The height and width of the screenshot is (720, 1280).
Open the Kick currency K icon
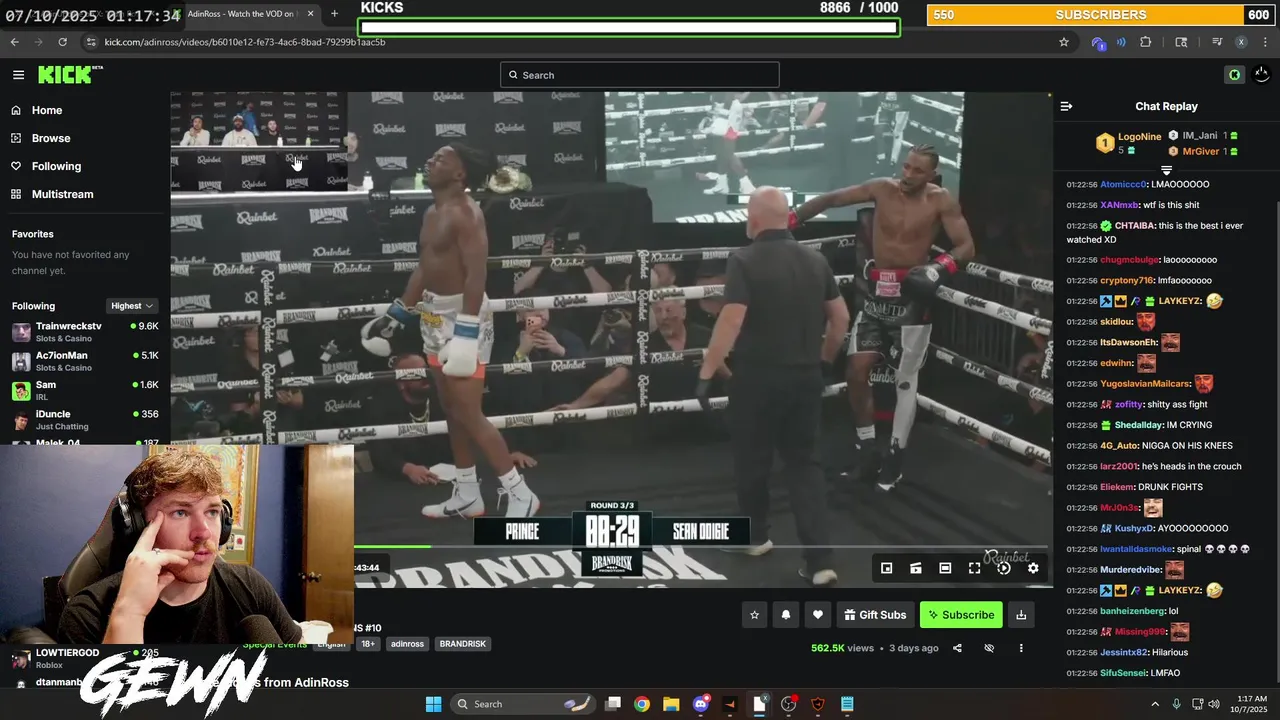(1234, 75)
